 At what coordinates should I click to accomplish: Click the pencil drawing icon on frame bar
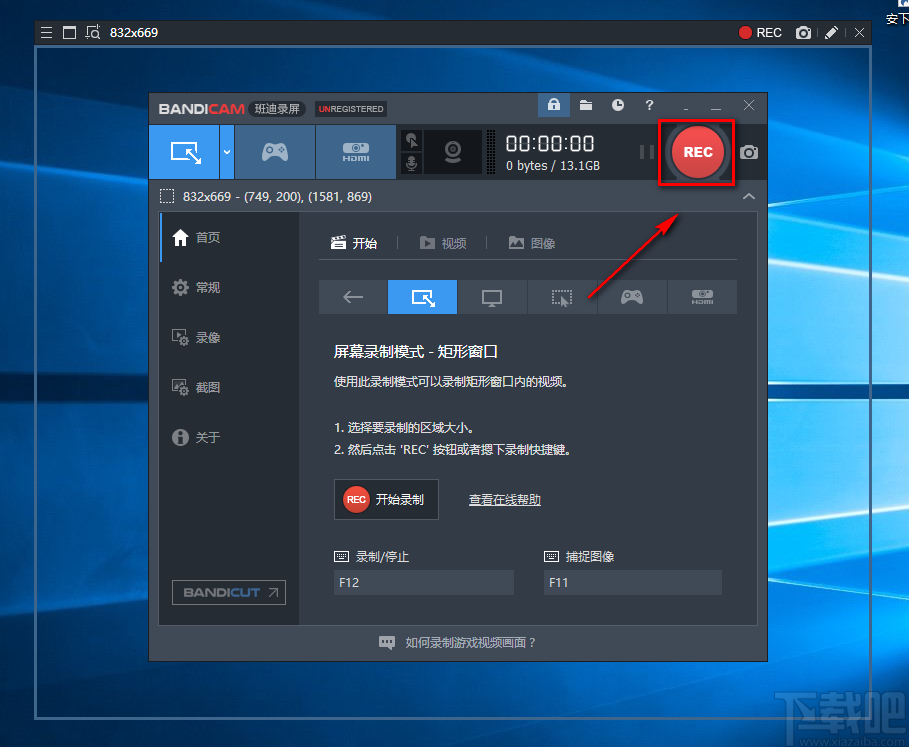[x=831, y=32]
